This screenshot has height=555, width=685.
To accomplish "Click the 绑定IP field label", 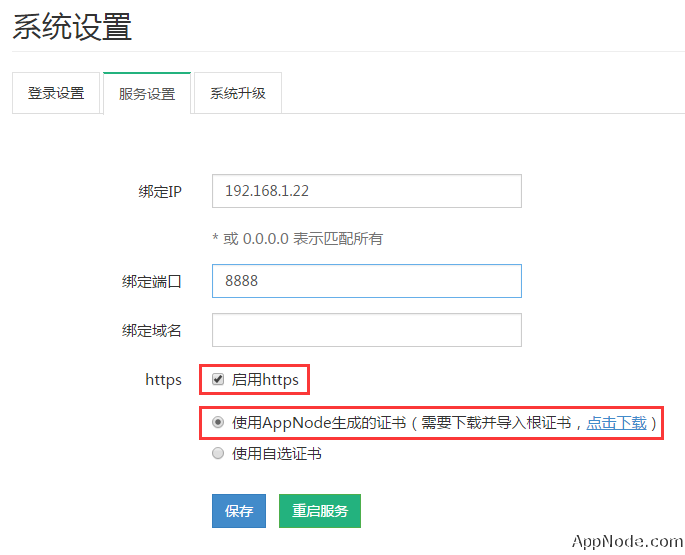I will pos(160,191).
